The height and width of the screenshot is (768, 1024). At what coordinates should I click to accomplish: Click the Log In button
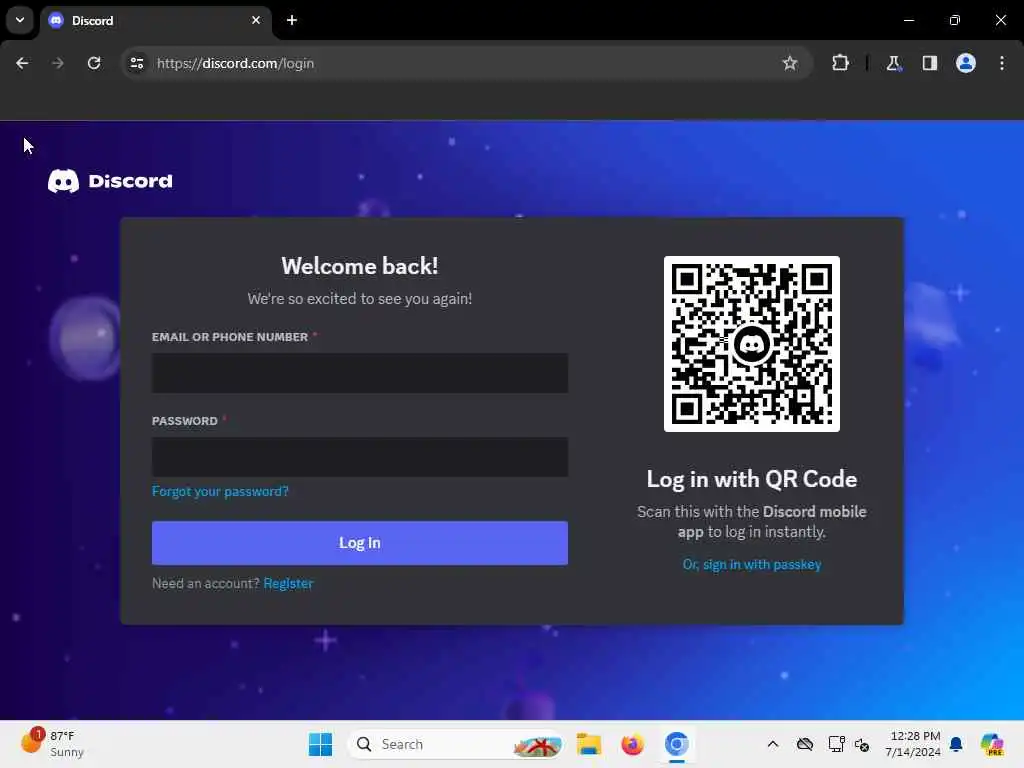tap(360, 543)
